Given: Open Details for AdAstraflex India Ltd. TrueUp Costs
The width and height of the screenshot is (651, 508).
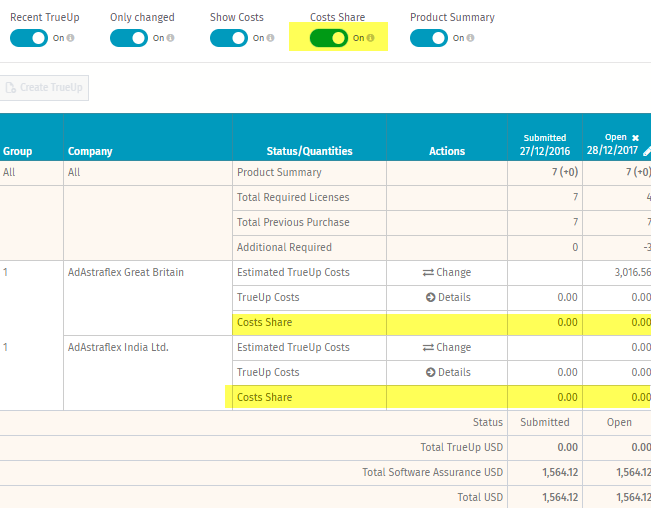Looking at the screenshot, I should [x=447, y=372].
